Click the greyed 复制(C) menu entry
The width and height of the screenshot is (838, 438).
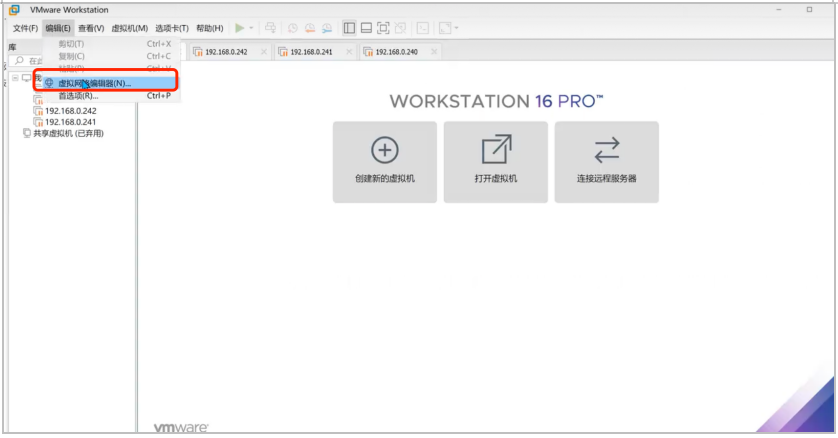point(109,56)
